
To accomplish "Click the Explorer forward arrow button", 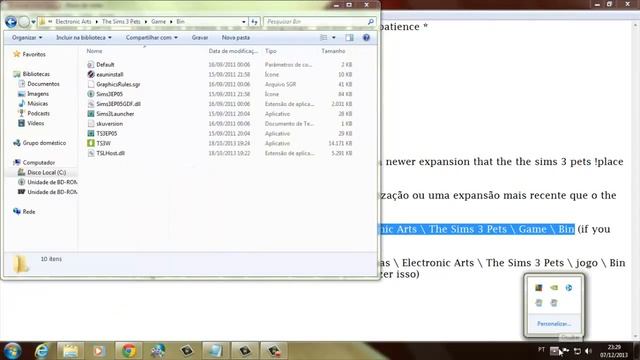I will [x=24, y=22].
